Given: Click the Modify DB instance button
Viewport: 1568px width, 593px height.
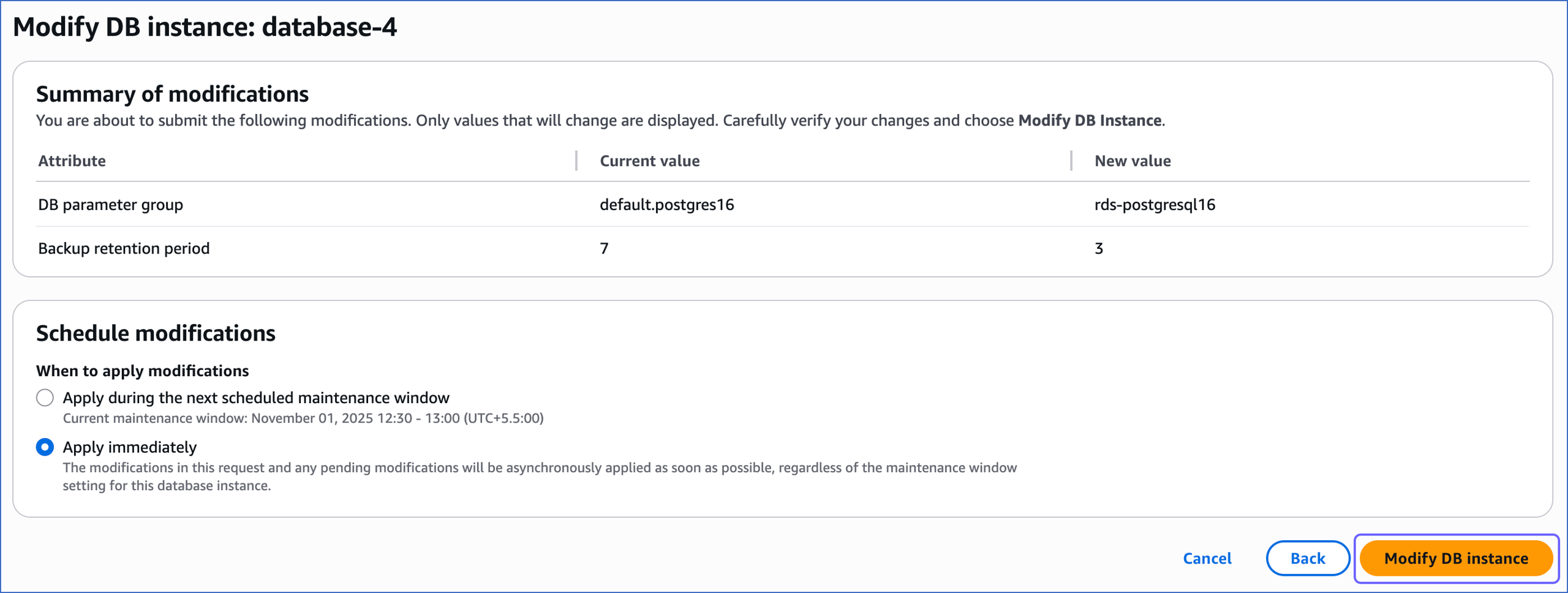Looking at the screenshot, I should click(1456, 558).
